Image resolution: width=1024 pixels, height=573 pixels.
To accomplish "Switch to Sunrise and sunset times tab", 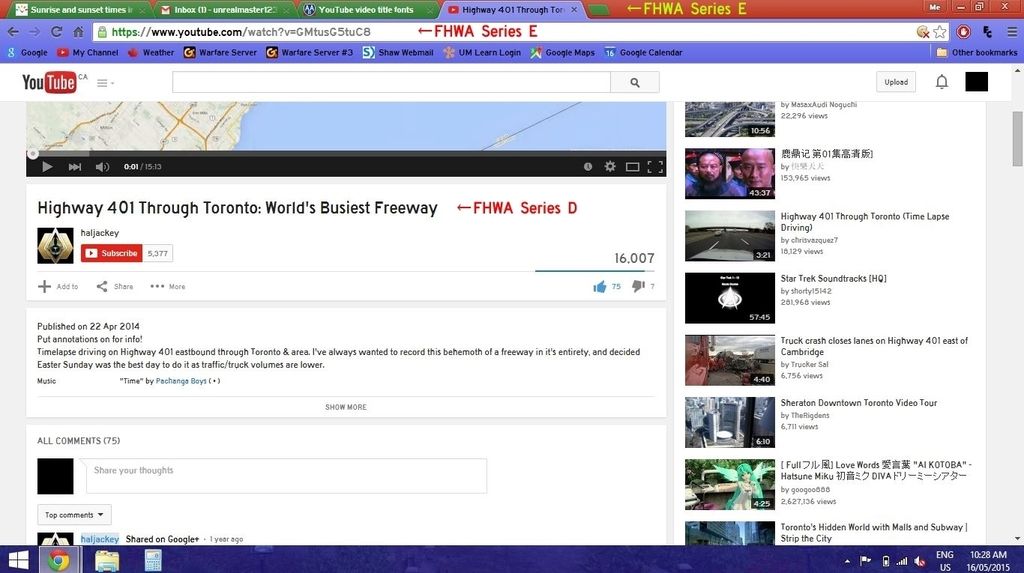I will 80,10.
